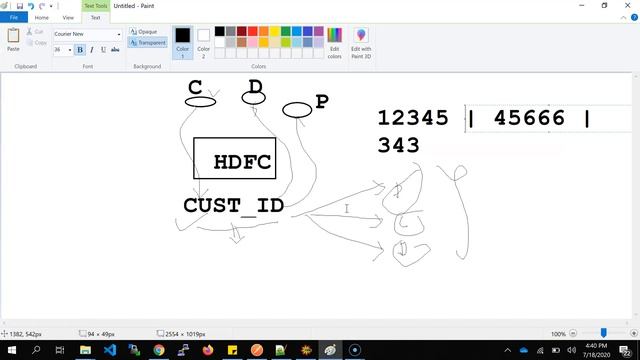The width and height of the screenshot is (640, 360).
Task: Select Opaque background option
Action: tap(144, 31)
